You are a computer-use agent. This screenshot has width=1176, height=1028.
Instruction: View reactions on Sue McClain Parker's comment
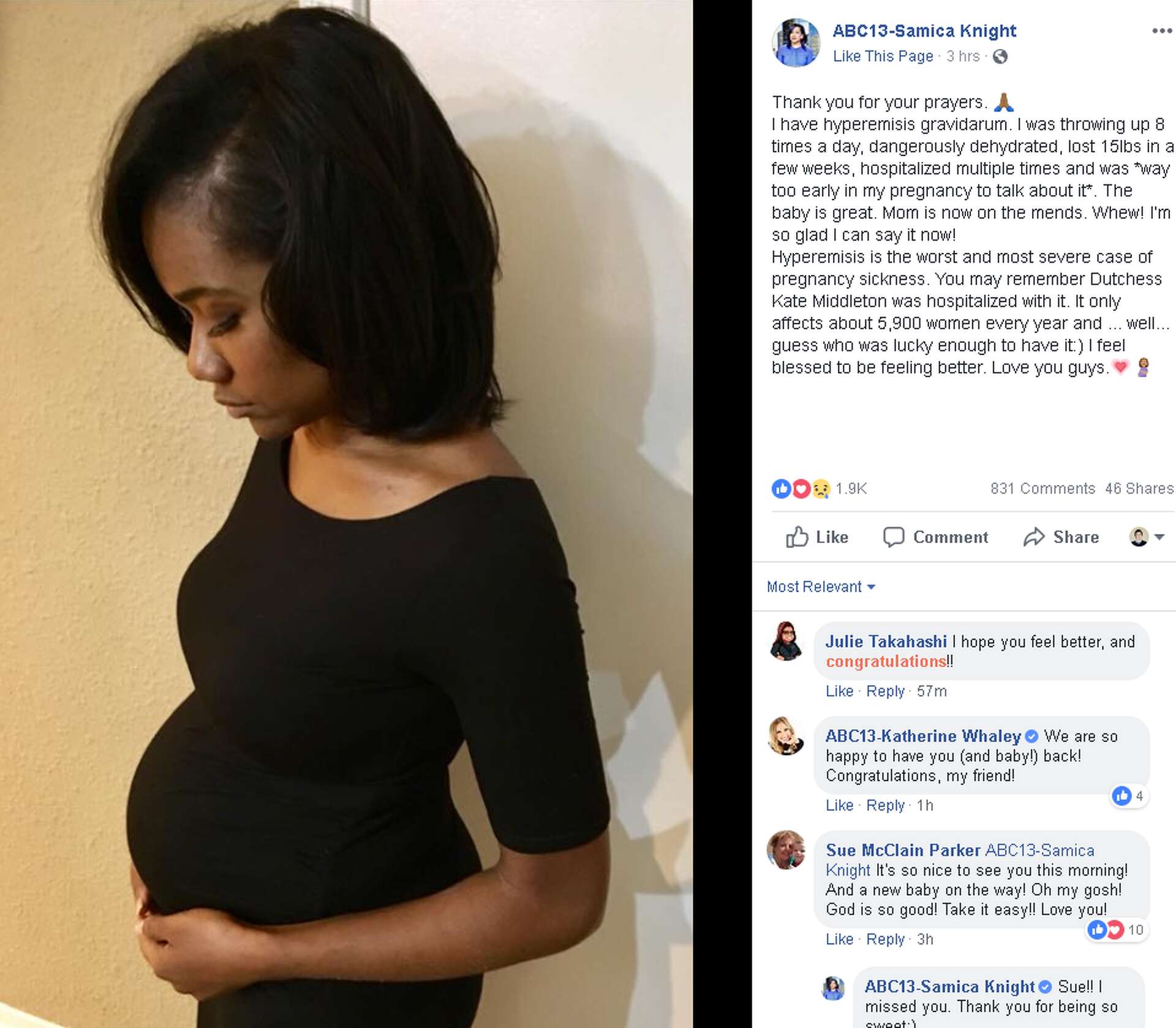click(x=1115, y=930)
